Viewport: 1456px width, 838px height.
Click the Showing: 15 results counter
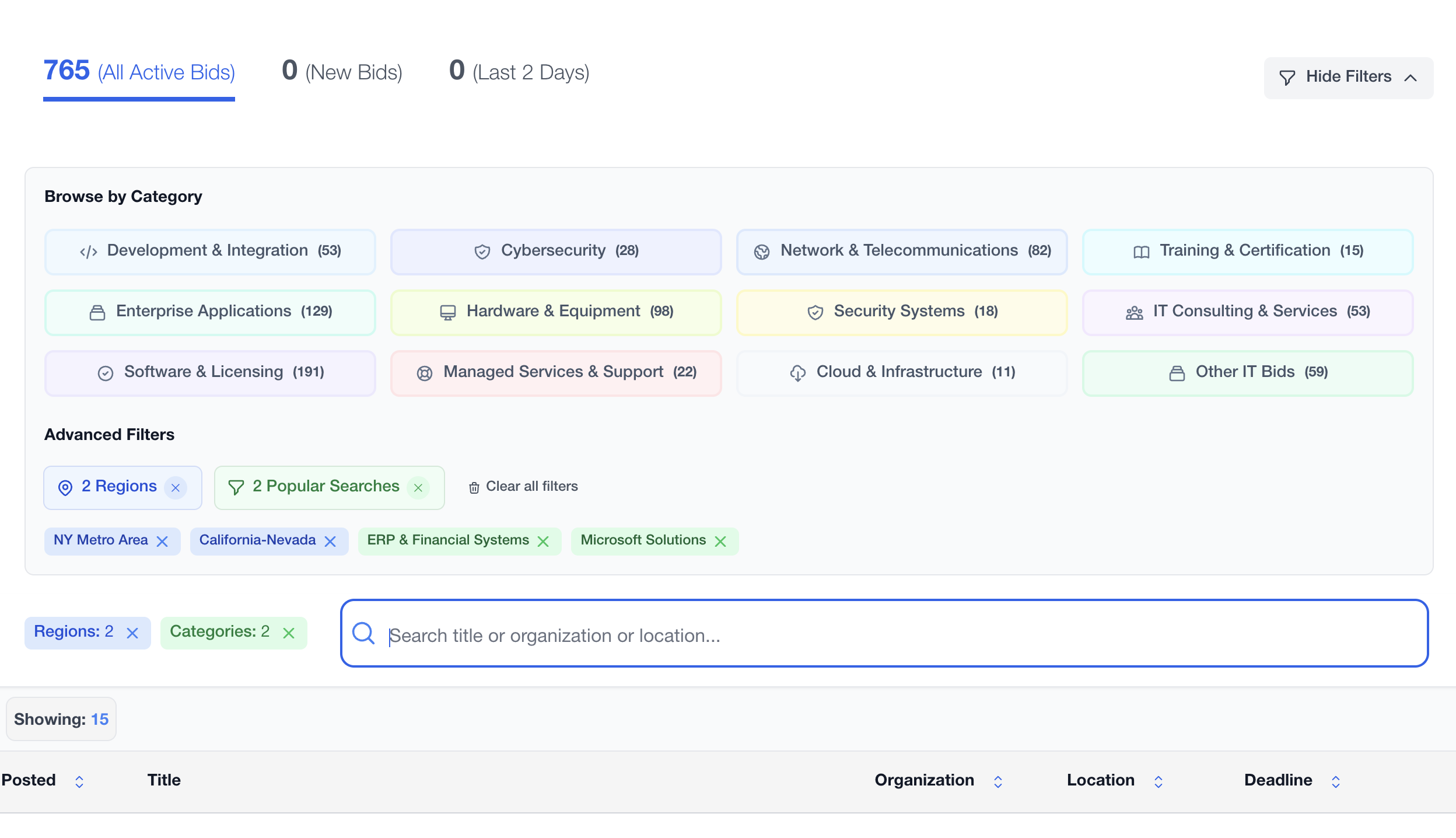61,720
